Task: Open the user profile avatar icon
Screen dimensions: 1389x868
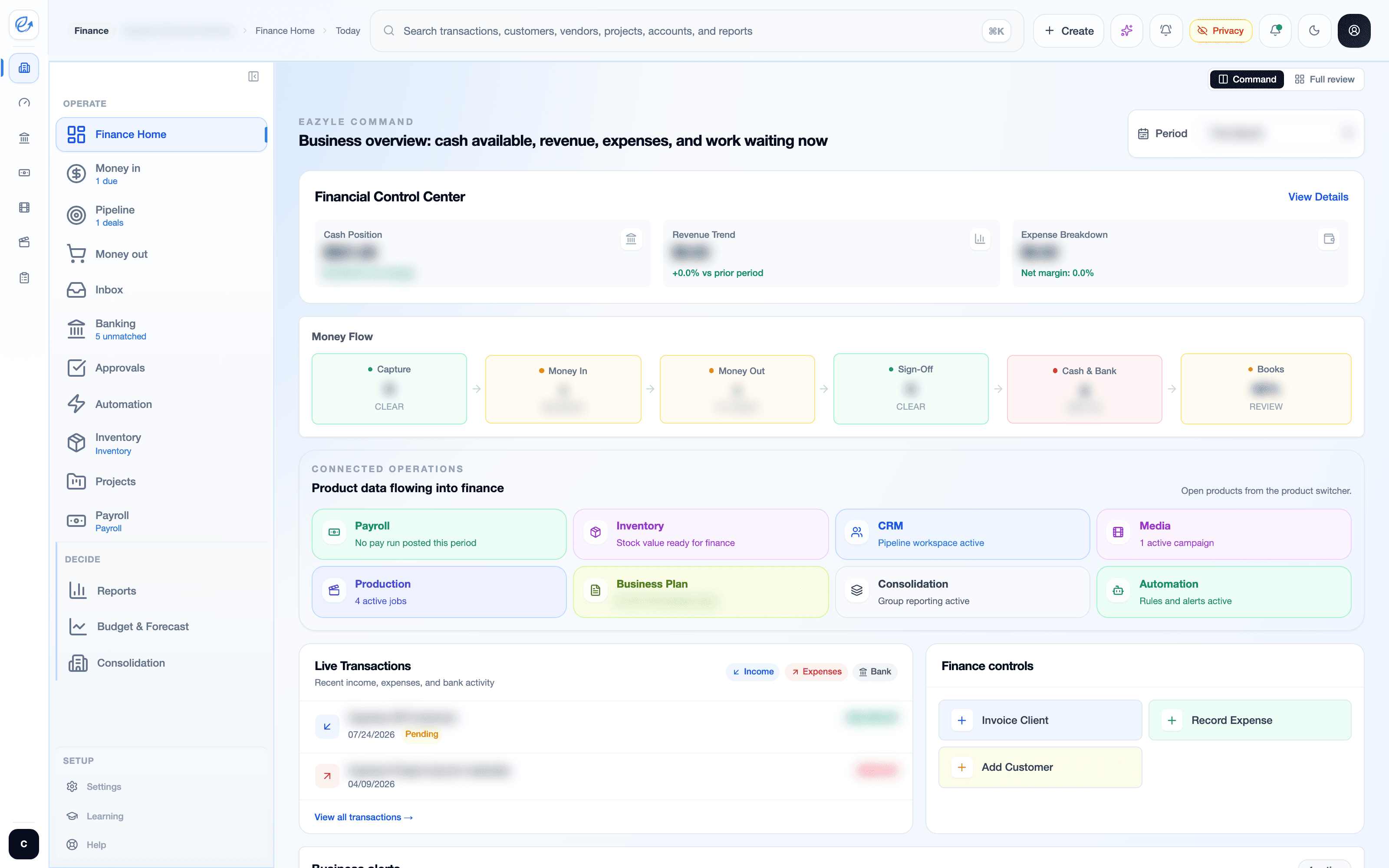Action: pyautogui.click(x=1354, y=31)
